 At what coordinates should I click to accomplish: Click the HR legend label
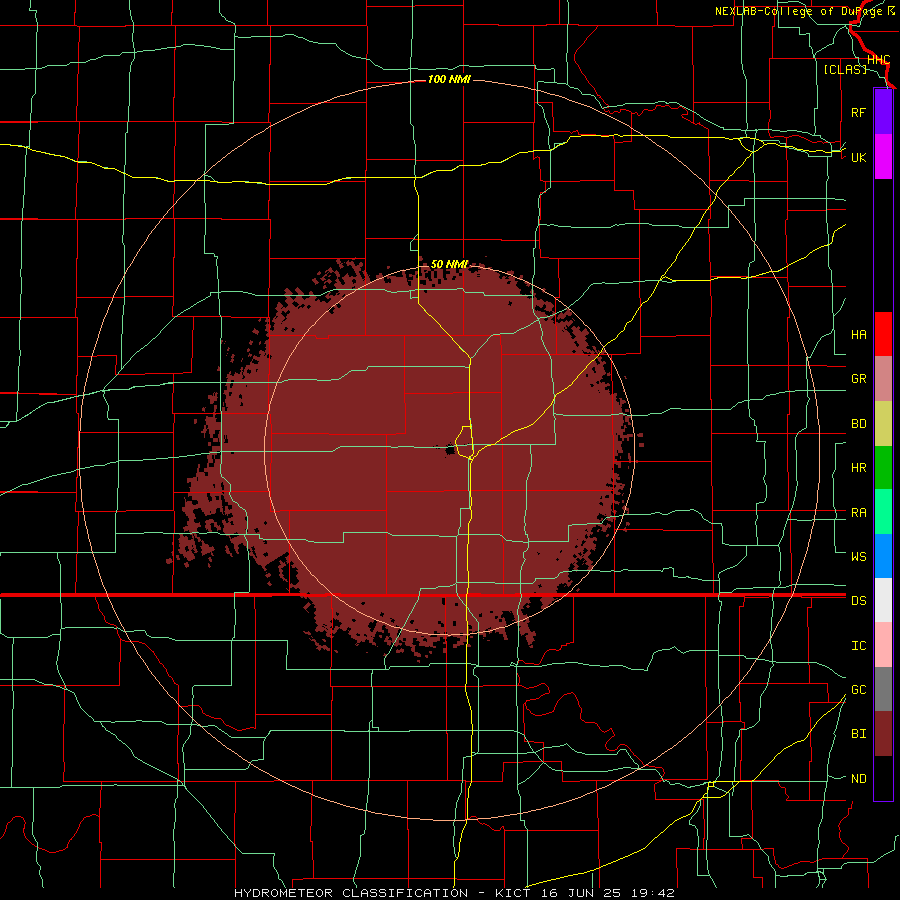(x=859, y=468)
